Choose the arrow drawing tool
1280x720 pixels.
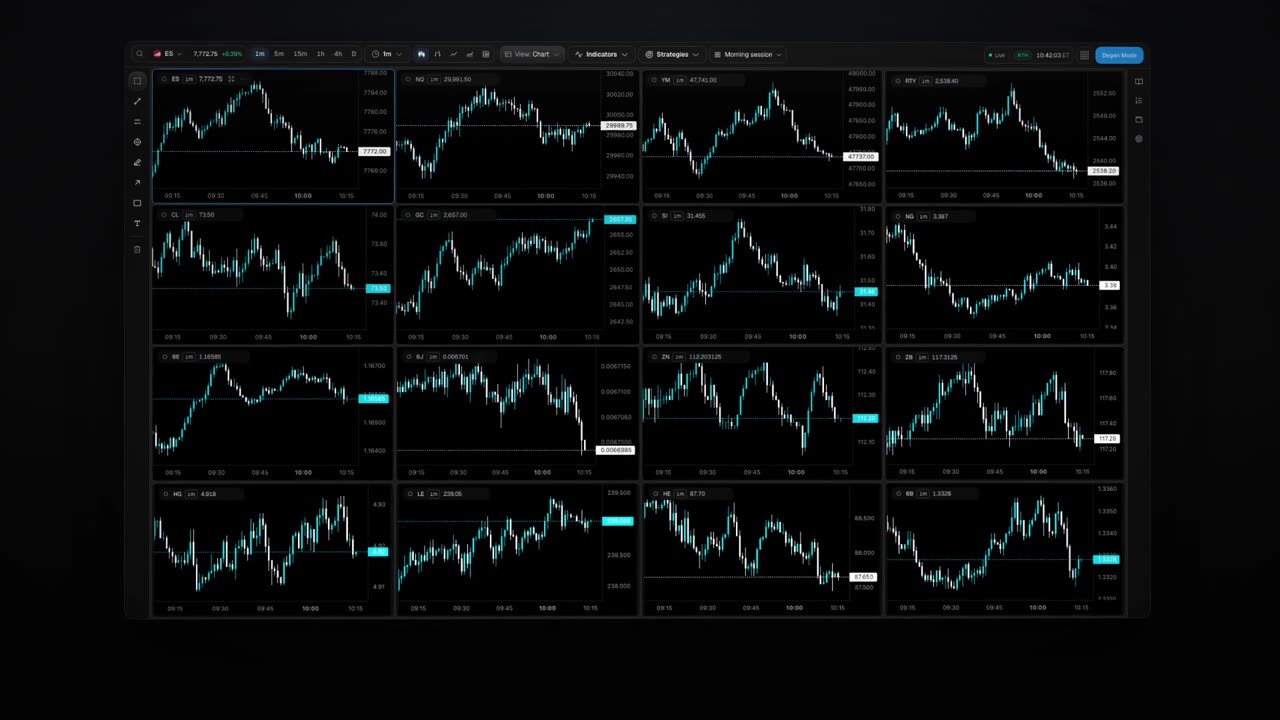pos(137,182)
